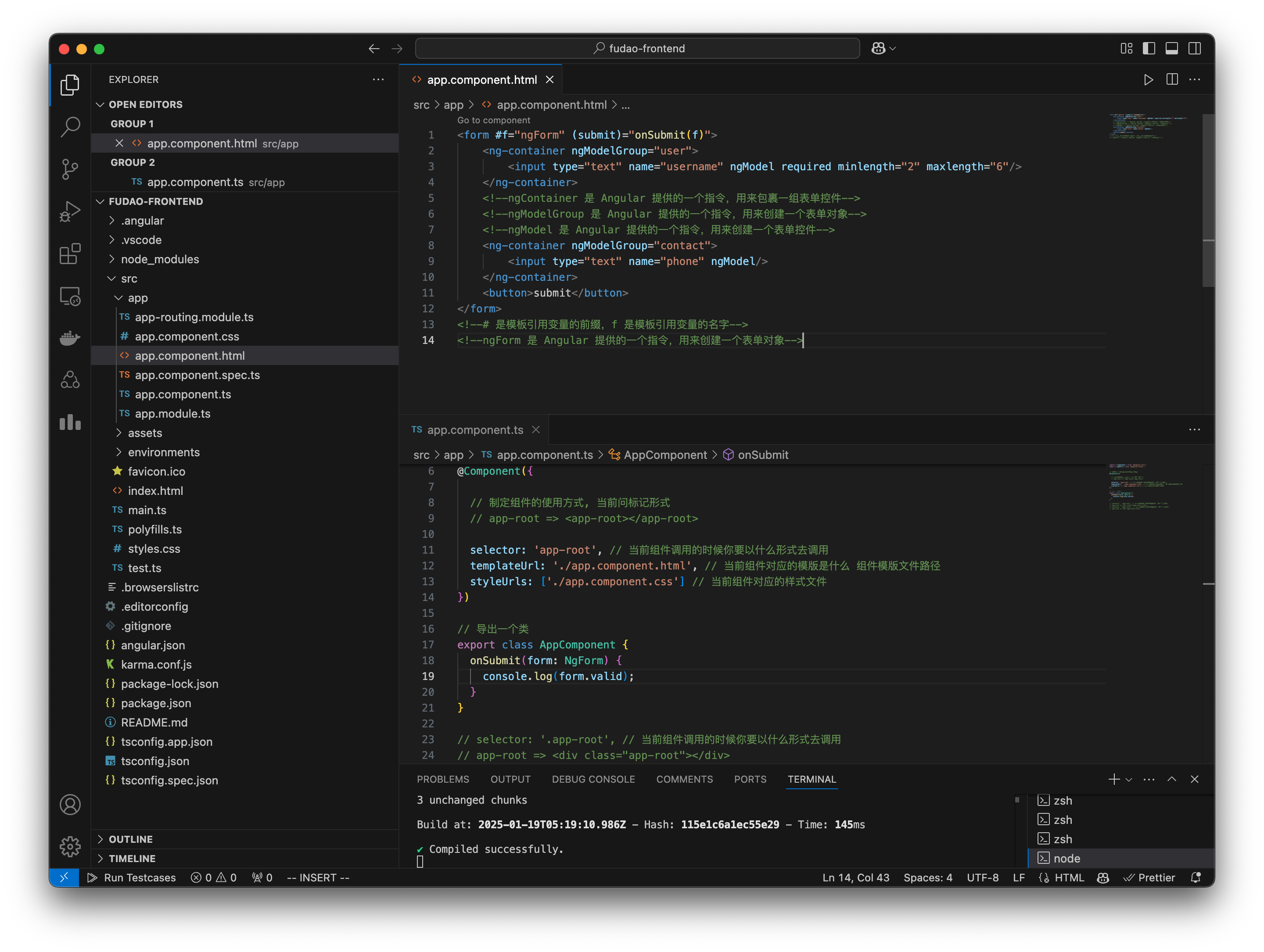Toggle the secondary sidebar visibility
Image resolution: width=1264 pixels, height=952 pixels.
[x=1196, y=49]
